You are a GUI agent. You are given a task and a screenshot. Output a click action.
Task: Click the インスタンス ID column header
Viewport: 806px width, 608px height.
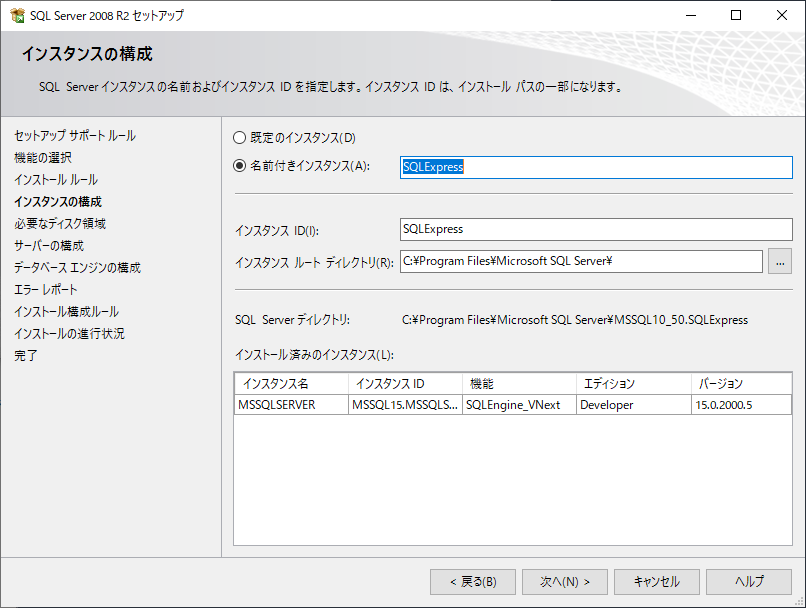[405, 384]
